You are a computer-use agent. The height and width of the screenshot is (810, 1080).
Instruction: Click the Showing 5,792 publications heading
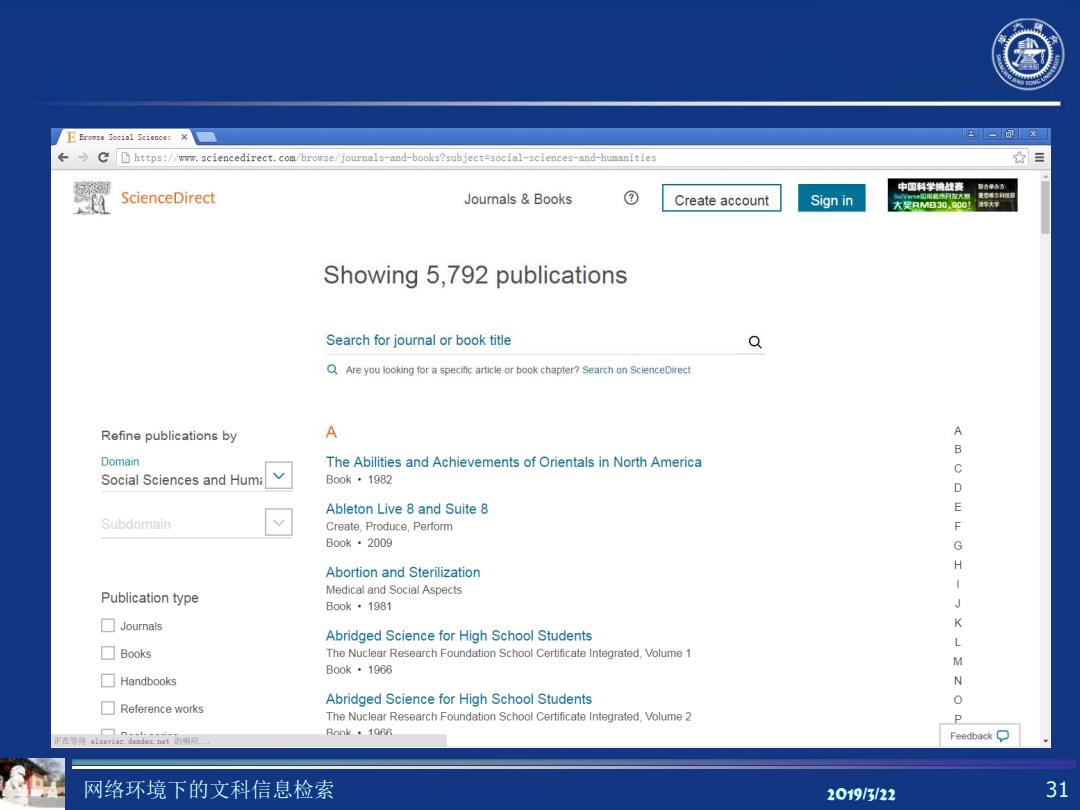tap(475, 276)
